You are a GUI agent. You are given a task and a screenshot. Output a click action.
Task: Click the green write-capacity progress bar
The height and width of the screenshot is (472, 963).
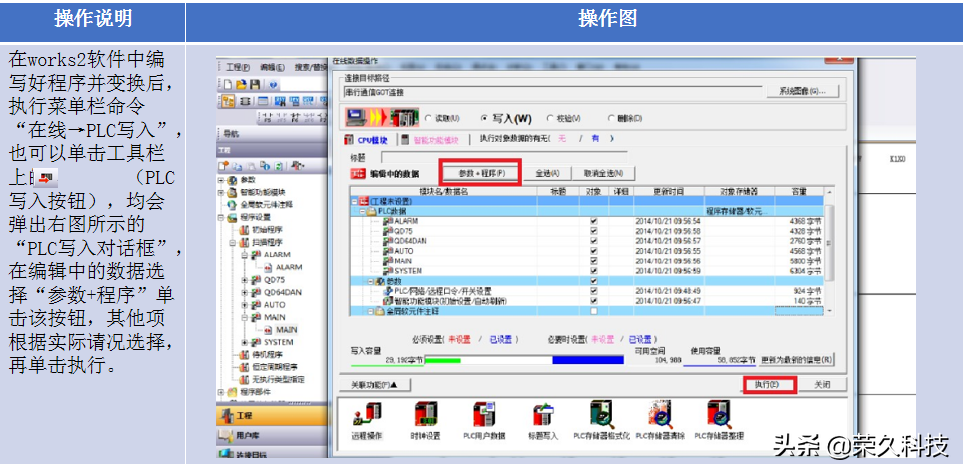click(443, 360)
